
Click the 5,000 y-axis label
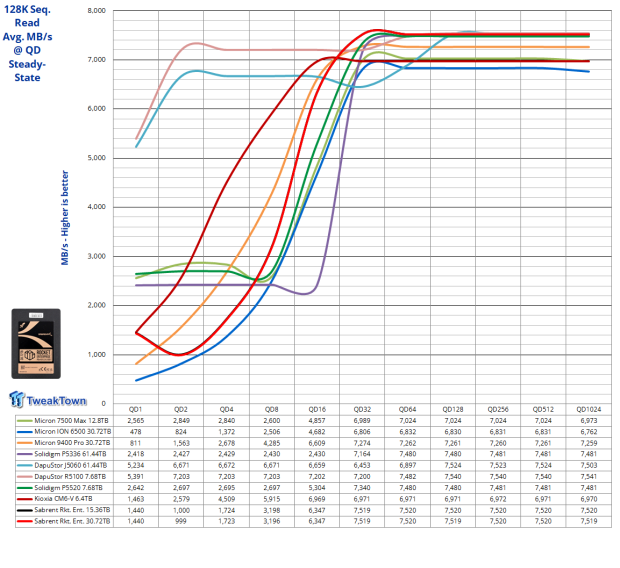point(97,158)
